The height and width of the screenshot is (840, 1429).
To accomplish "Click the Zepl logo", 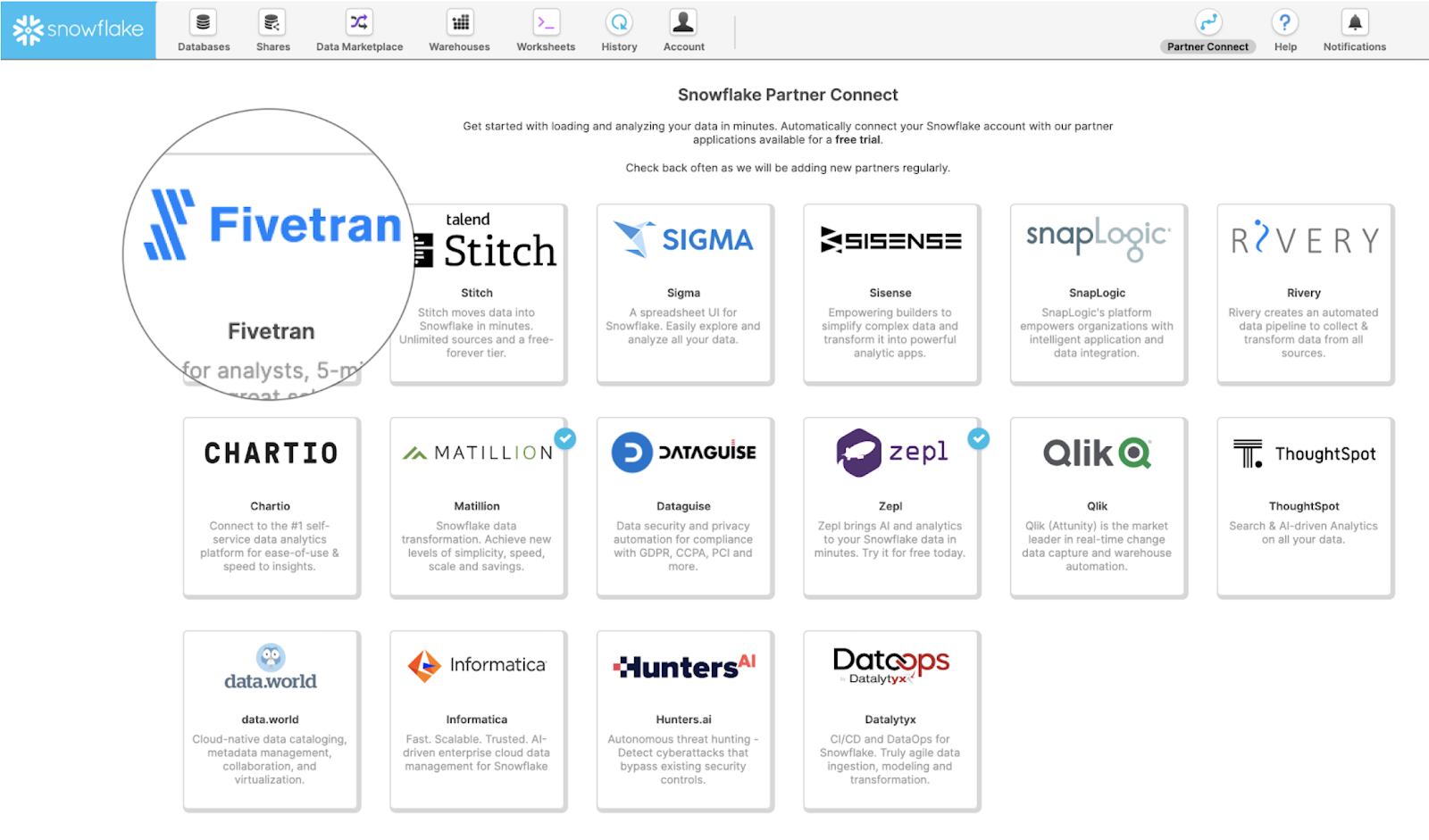I will 892,453.
